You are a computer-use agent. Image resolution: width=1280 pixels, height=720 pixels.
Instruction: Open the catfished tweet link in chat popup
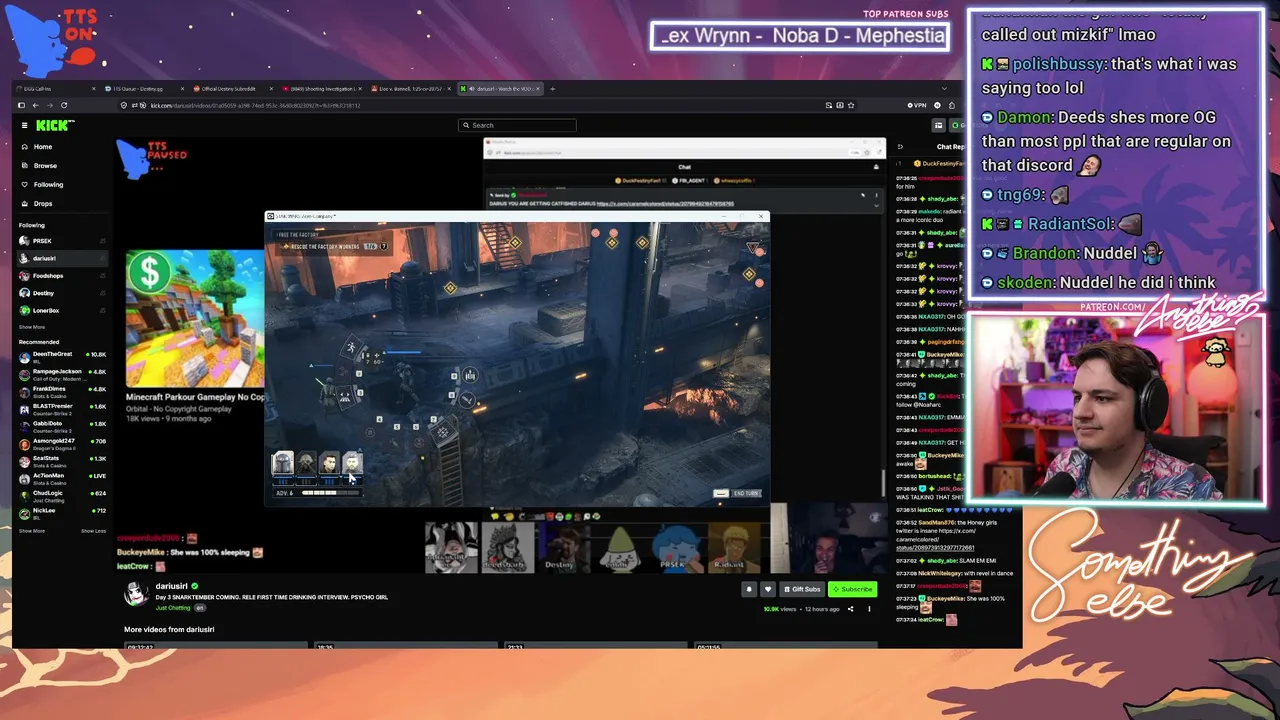click(666, 204)
